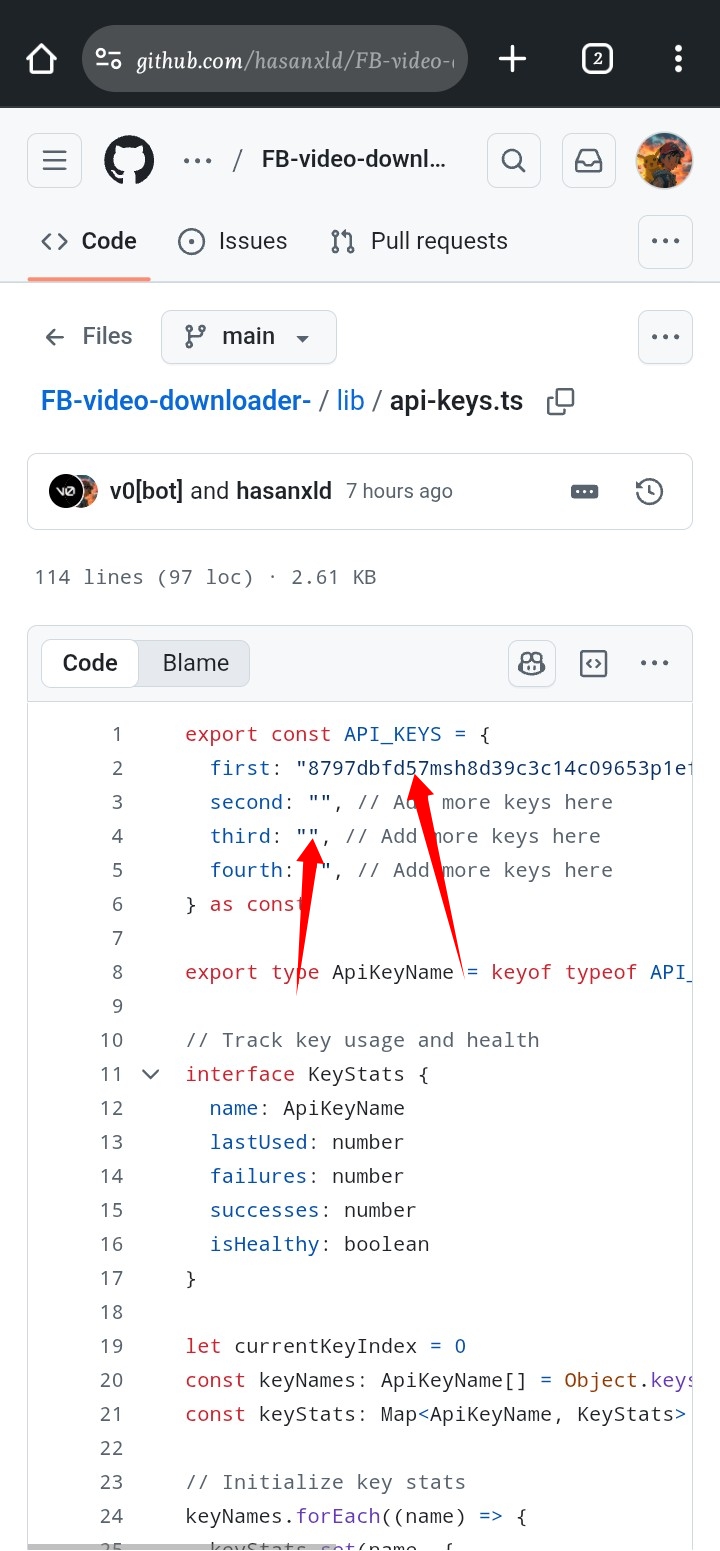Viewport: 720px width, 1551px height.
Task: Open the Pull requests tab
Action: [419, 241]
